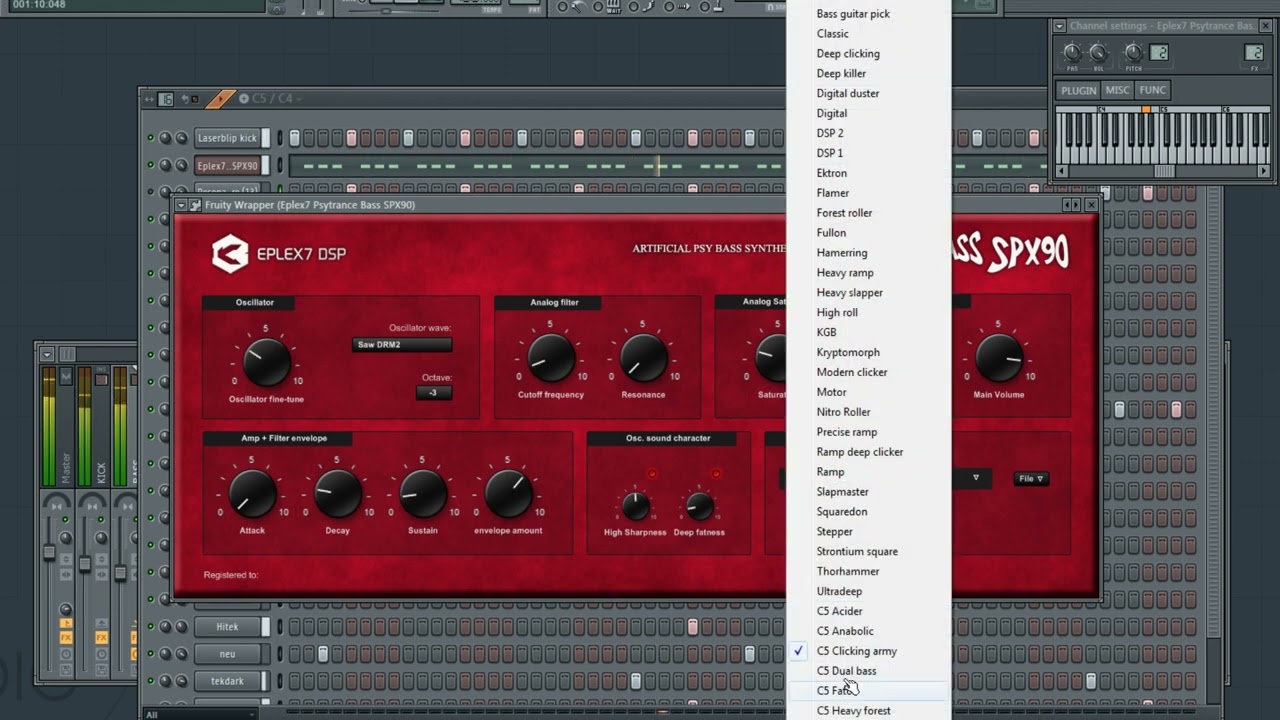Image resolution: width=1280 pixels, height=720 pixels.
Task: Click the pitch range '2' display
Action: coord(1159,53)
